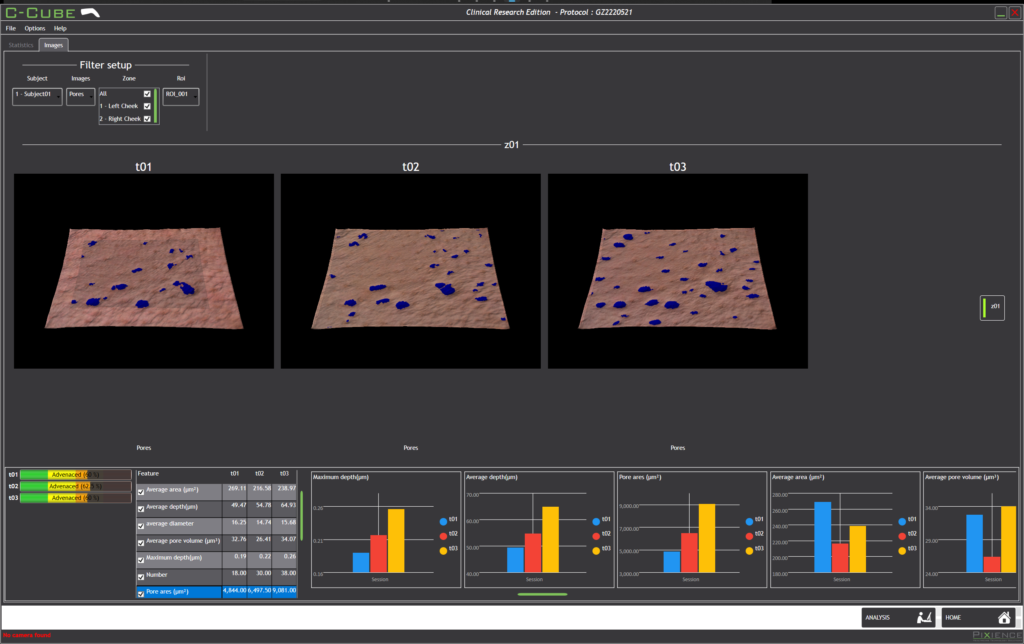The width and height of the screenshot is (1024, 644).
Task: Switch to the Statistics tab
Action: [x=21, y=45]
